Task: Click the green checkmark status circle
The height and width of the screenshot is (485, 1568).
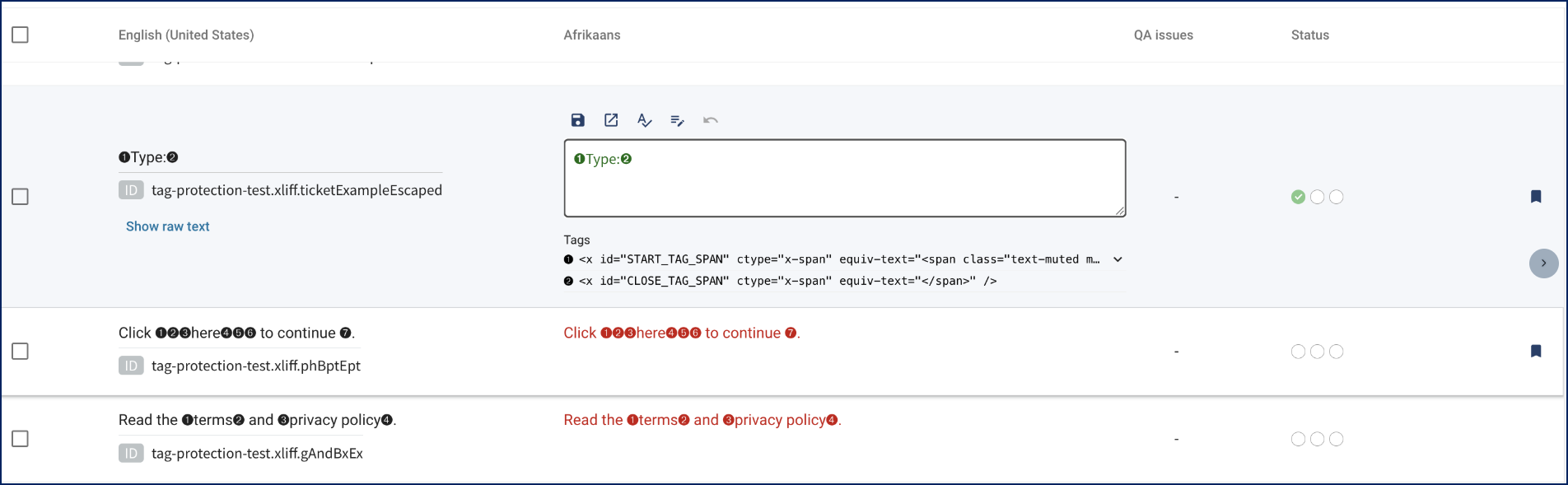Action: click(x=1298, y=197)
